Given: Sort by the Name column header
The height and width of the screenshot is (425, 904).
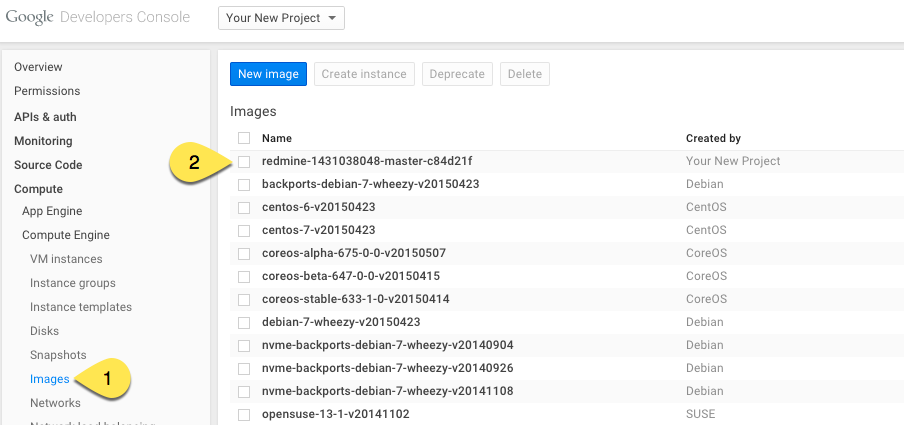Looking at the screenshot, I should click(277, 138).
